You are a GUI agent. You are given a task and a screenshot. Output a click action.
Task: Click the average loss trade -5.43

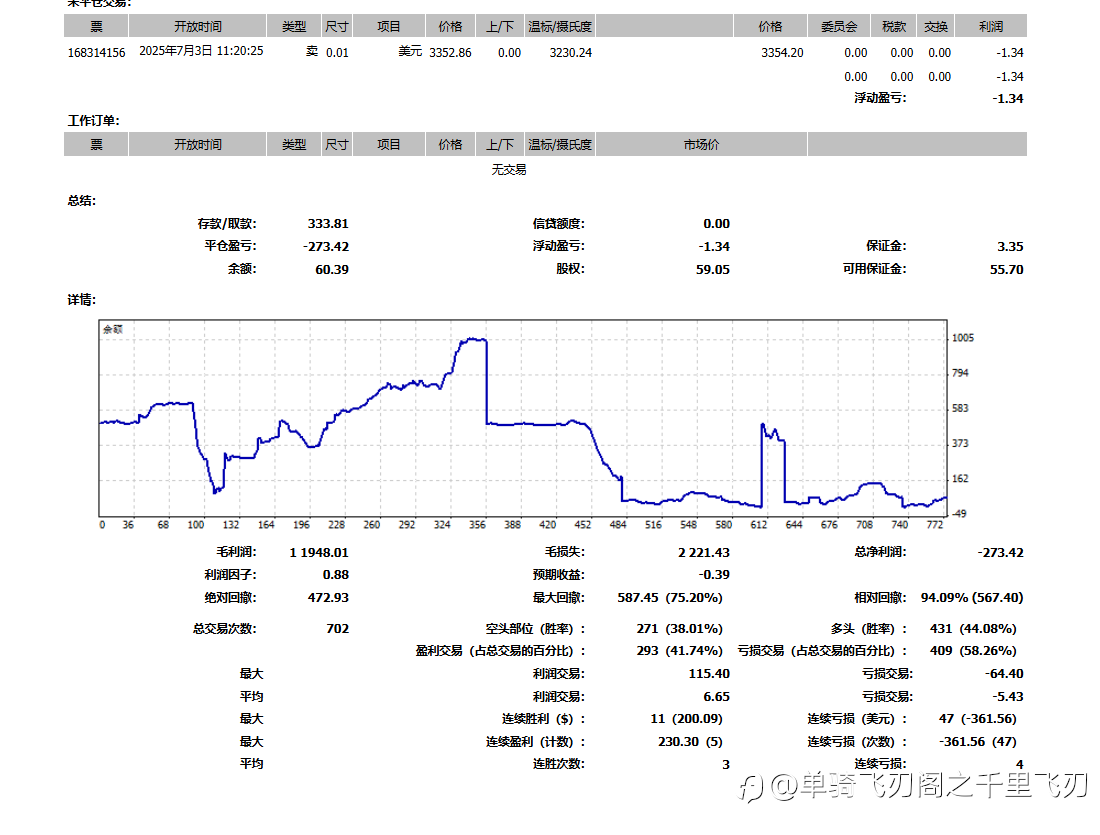[x=1007, y=697]
